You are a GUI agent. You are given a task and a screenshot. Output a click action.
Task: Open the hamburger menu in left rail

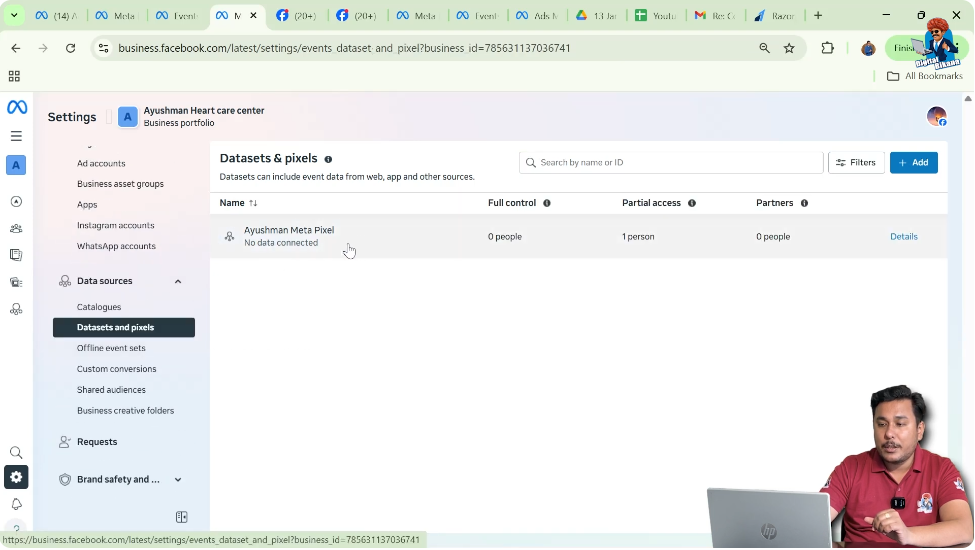coord(16,136)
